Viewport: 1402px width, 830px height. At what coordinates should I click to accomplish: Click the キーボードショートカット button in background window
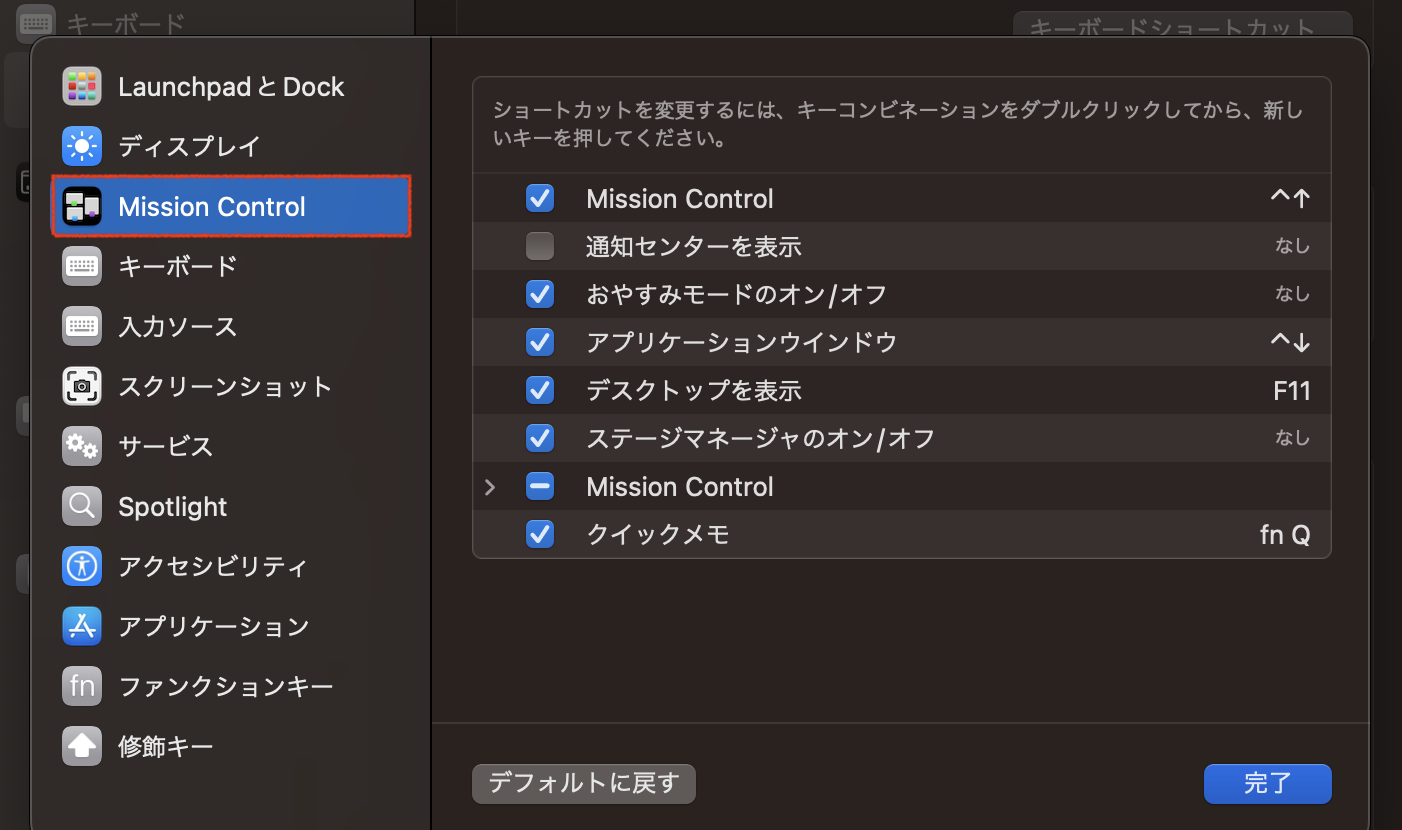tap(1182, 25)
